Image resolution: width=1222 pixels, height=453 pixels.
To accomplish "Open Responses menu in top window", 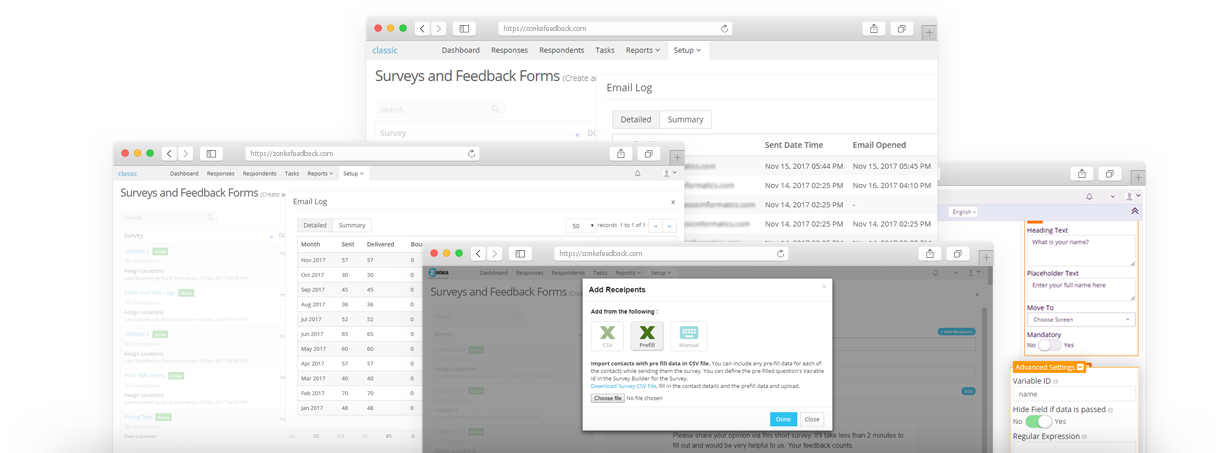I will (509, 50).
